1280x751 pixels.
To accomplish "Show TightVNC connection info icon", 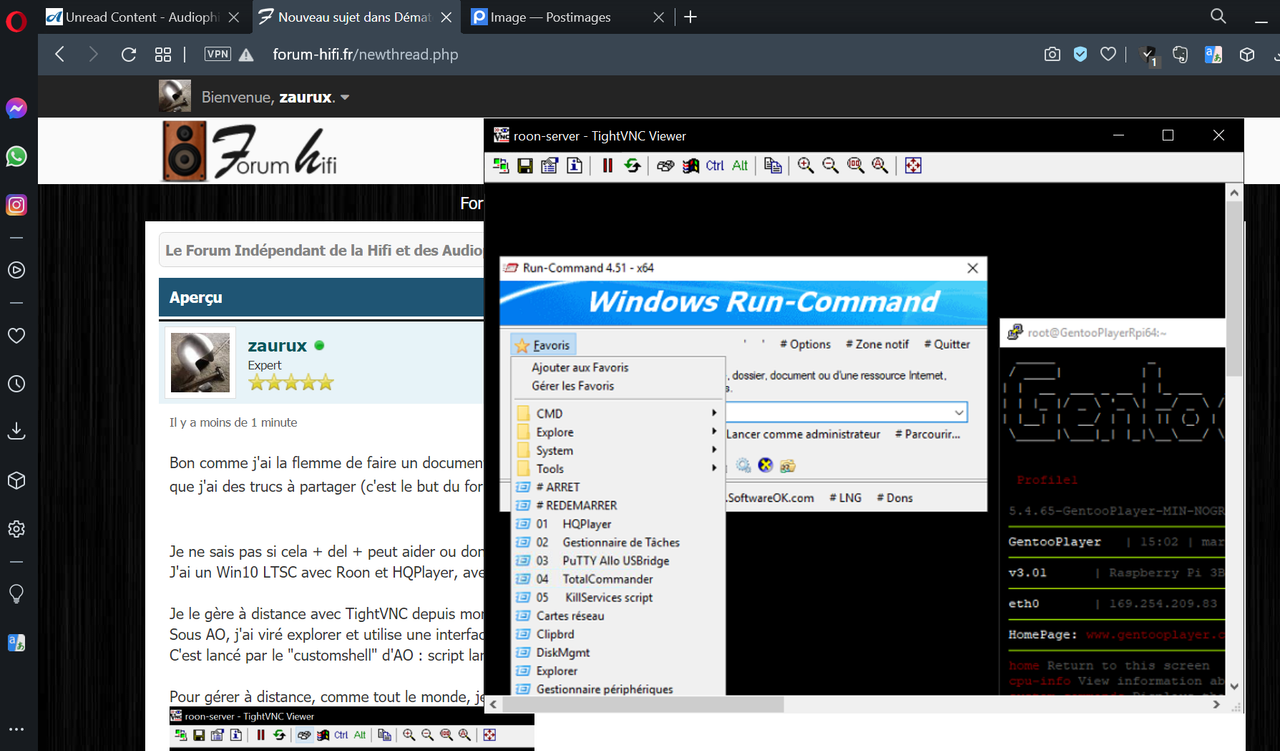I will pos(574,166).
